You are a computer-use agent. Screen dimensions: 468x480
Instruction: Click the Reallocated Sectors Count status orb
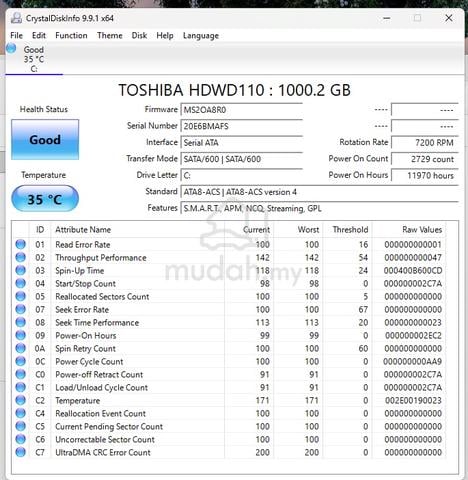click(x=21, y=296)
